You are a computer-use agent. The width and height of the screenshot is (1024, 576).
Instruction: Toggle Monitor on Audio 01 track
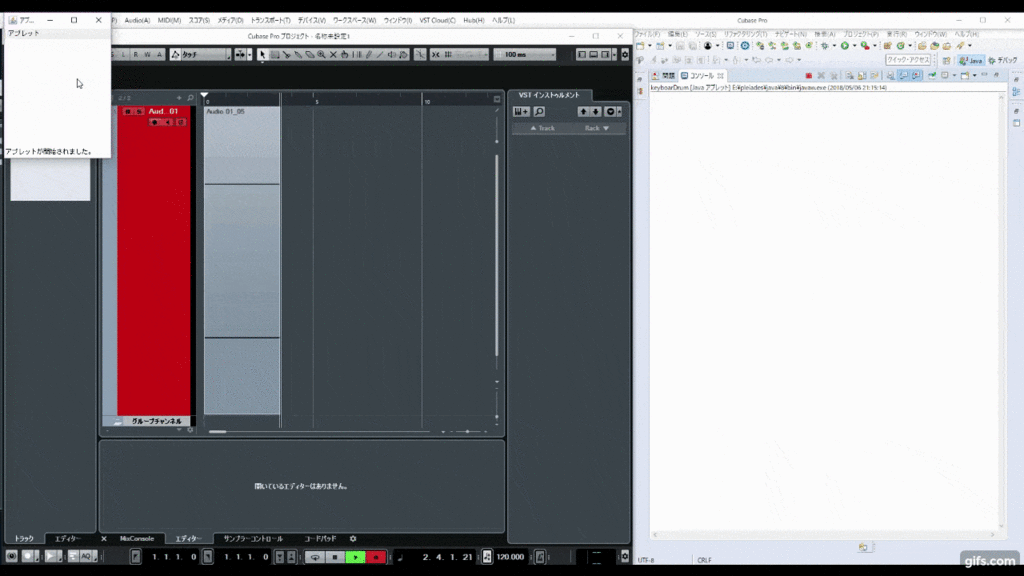(x=167, y=122)
